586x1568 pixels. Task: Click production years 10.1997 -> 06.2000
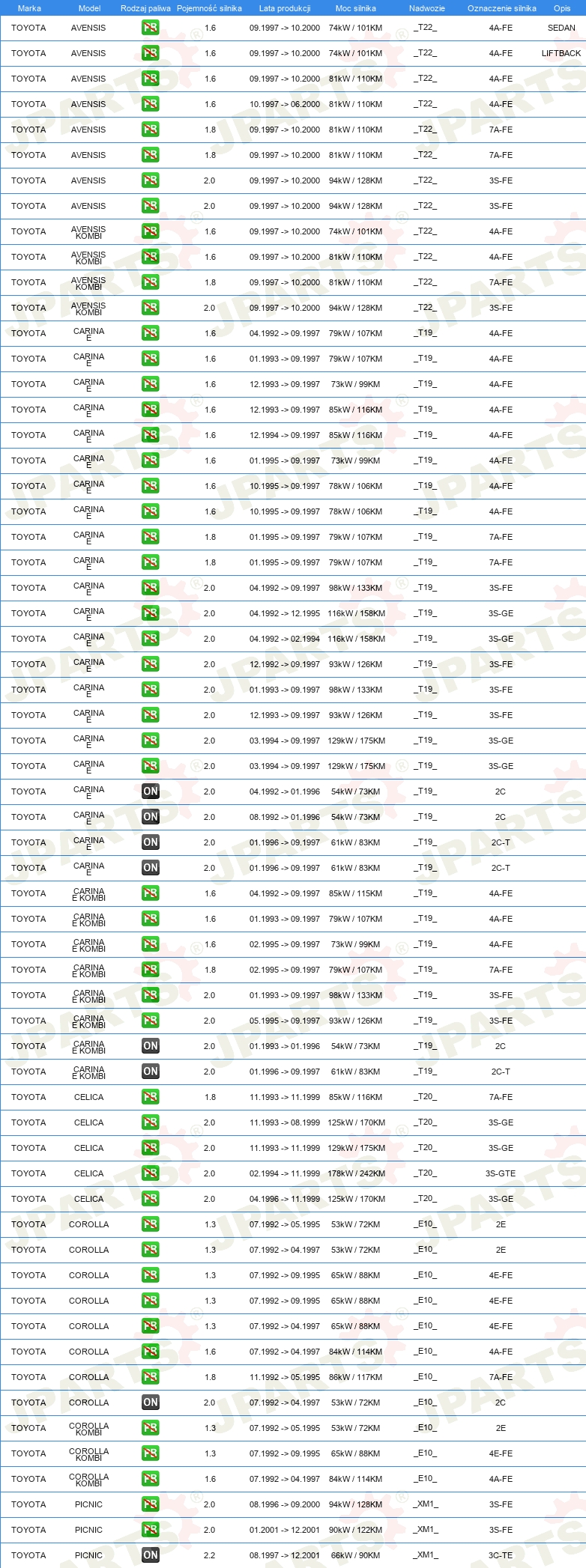[285, 104]
